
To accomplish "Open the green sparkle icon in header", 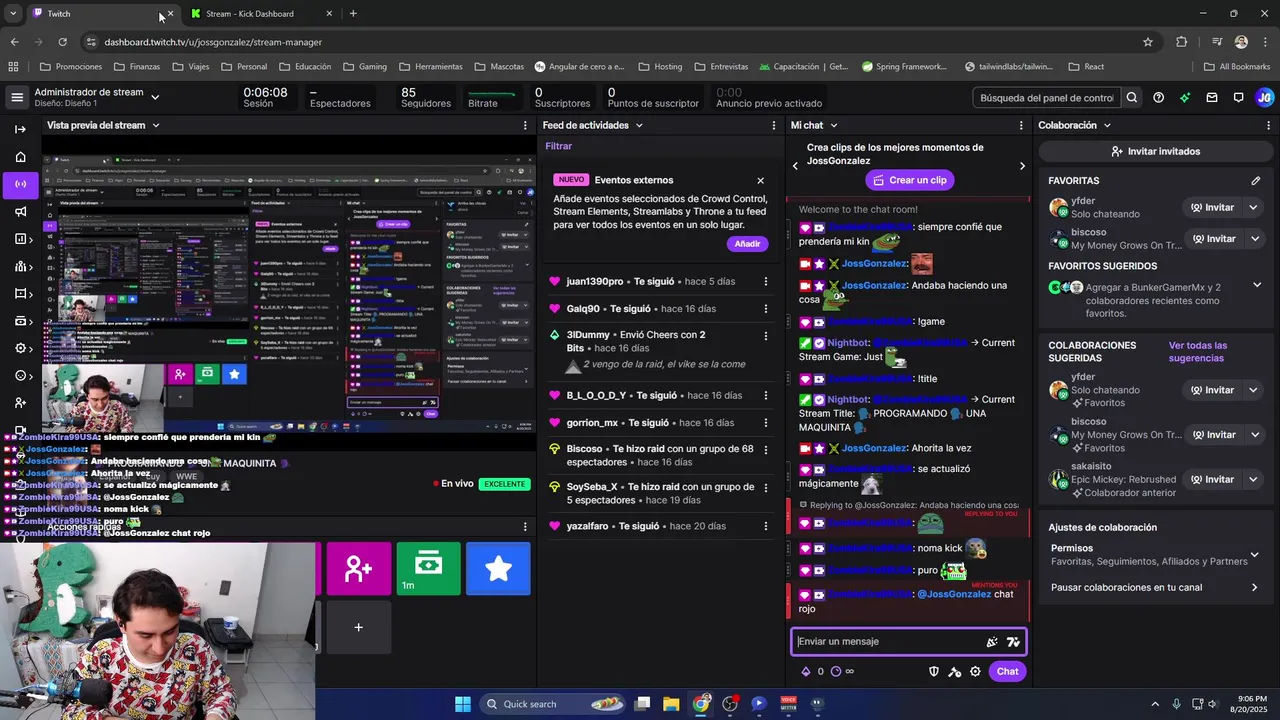I will point(1185,98).
